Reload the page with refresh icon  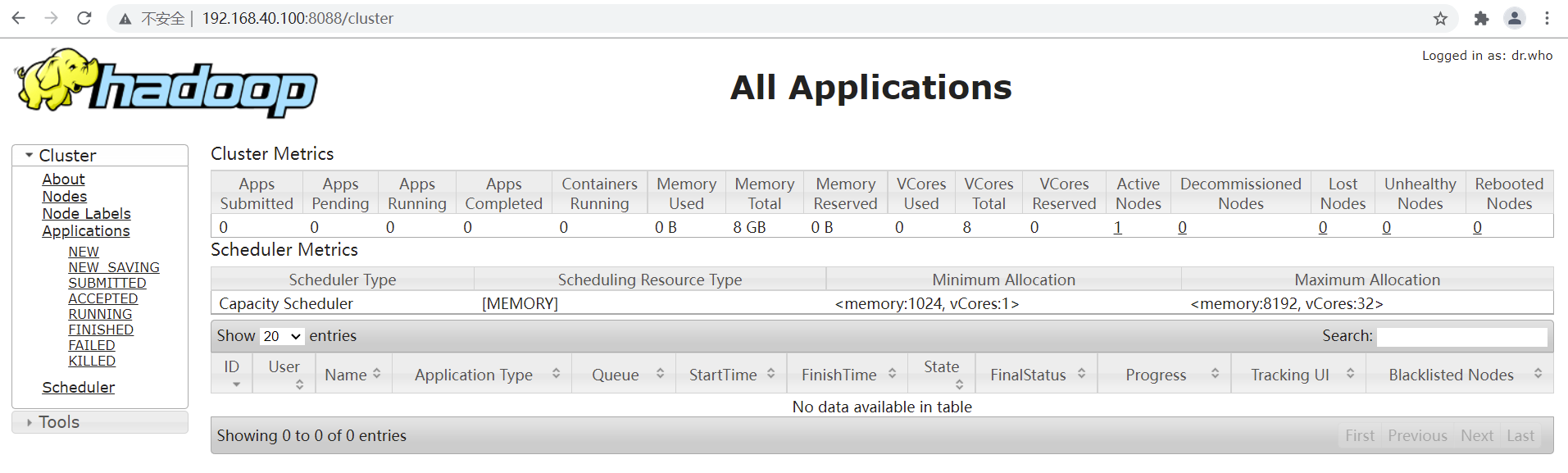[x=84, y=18]
